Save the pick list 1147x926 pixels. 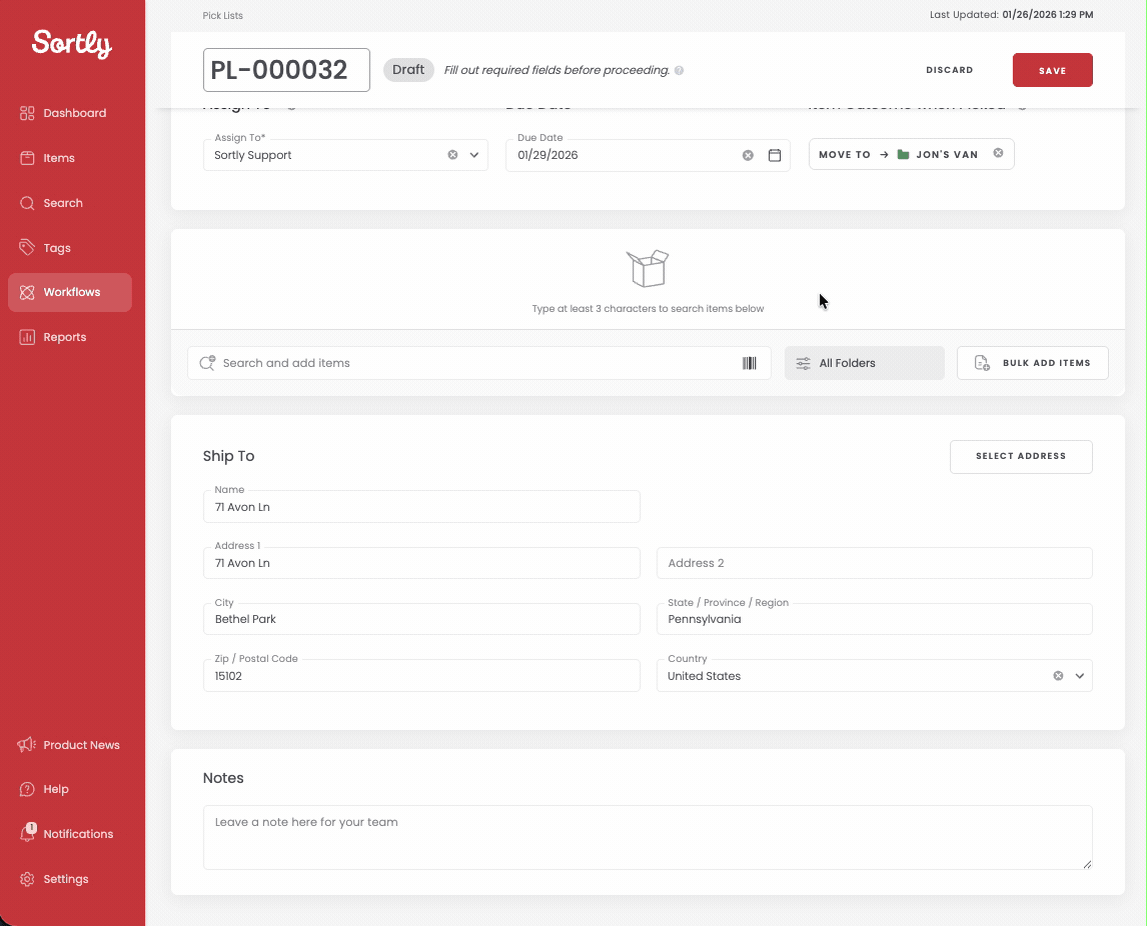coord(1052,70)
